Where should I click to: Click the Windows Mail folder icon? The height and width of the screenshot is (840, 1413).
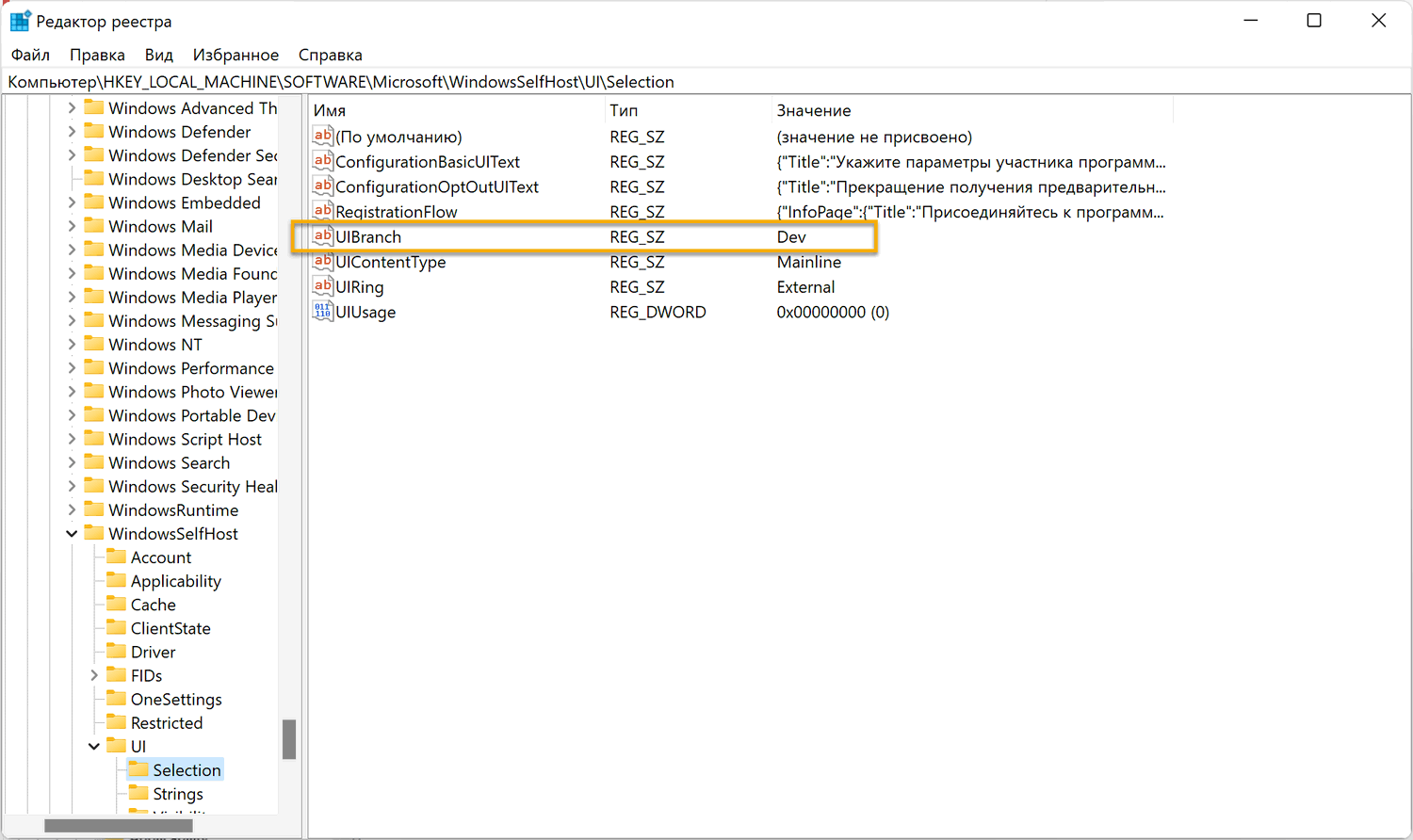[x=93, y=225]
